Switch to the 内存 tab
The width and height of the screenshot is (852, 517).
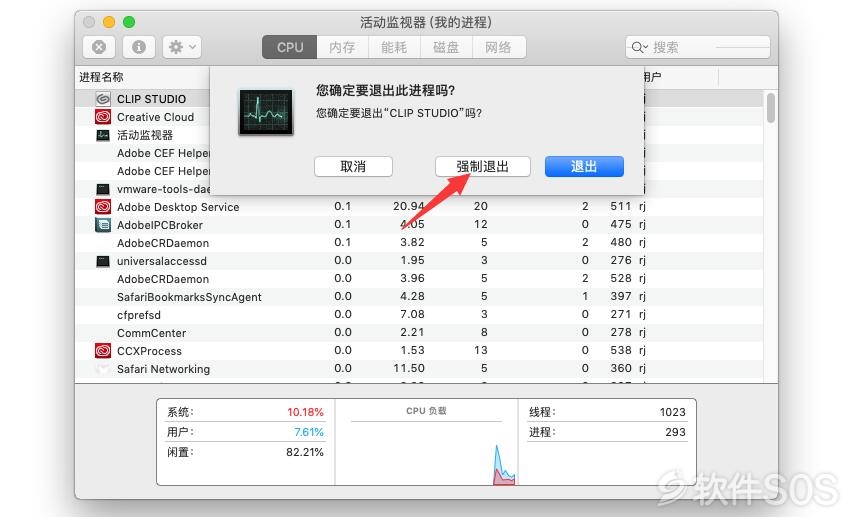(x=342, y=47)
